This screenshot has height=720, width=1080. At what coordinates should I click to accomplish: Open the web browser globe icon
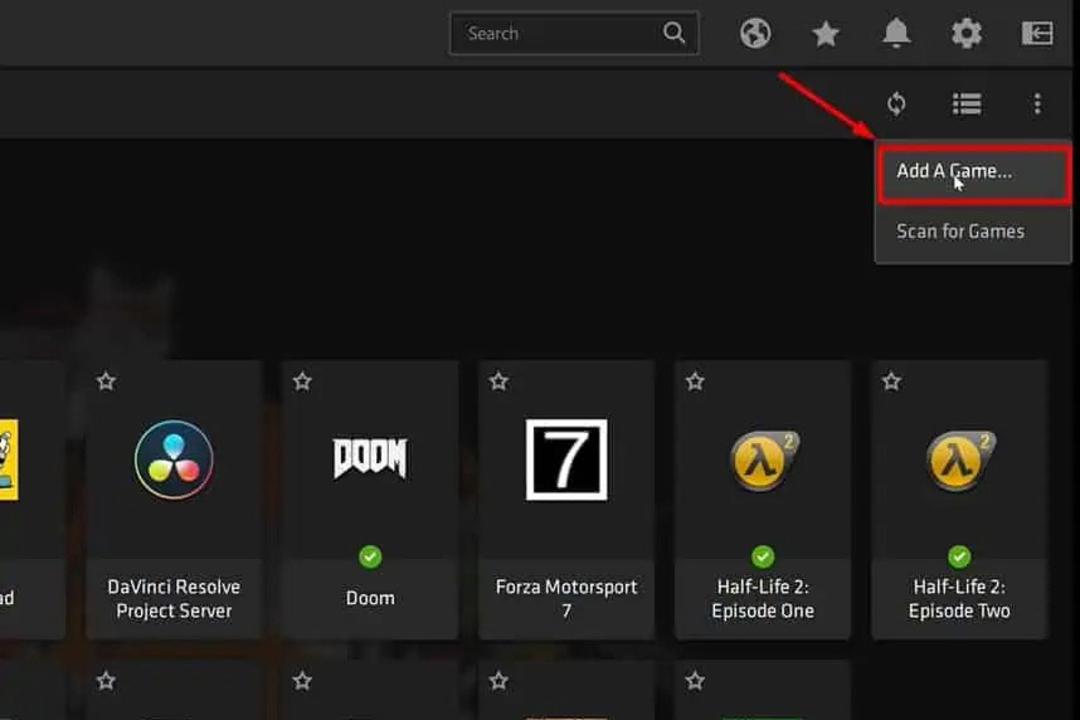click(x=755, y=33)
